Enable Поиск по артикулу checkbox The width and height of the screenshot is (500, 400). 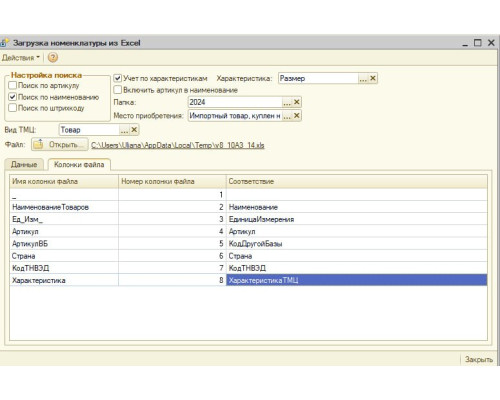pyautogui.click(x=13, y=85)
